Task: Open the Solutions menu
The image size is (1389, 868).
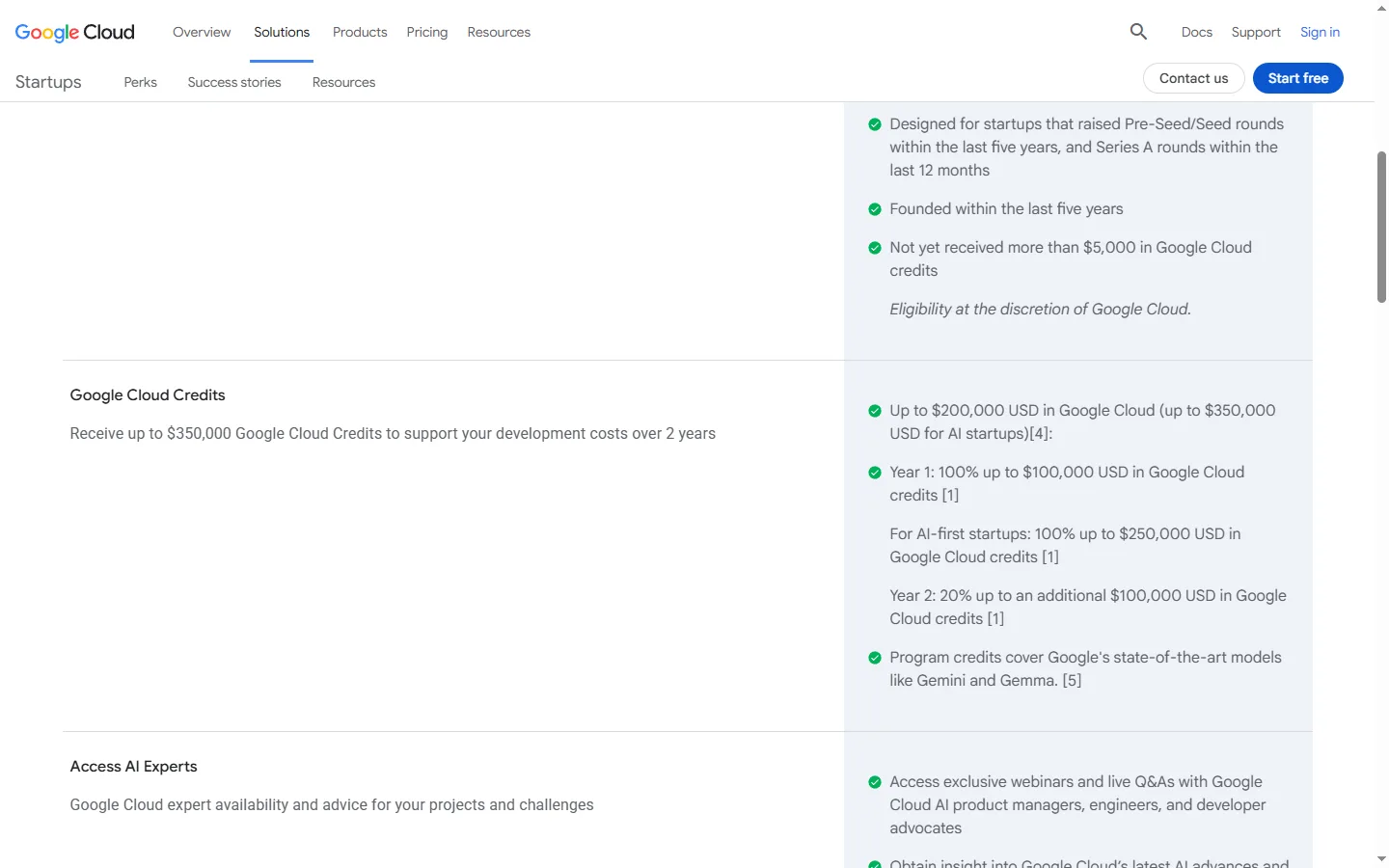Action: click(282, 32)
